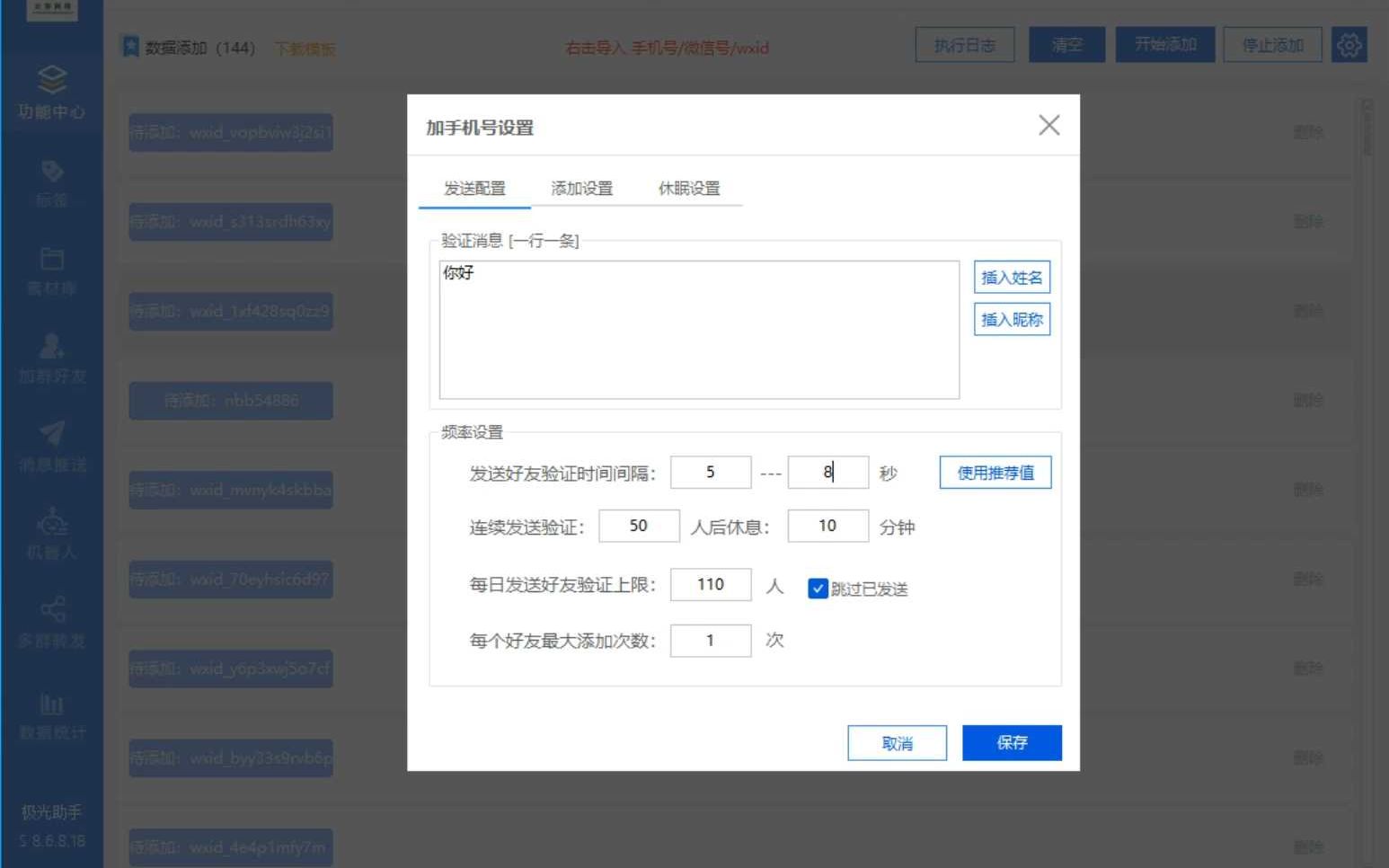Click the 下载模板 link
1389x868 pixels.
305,49
